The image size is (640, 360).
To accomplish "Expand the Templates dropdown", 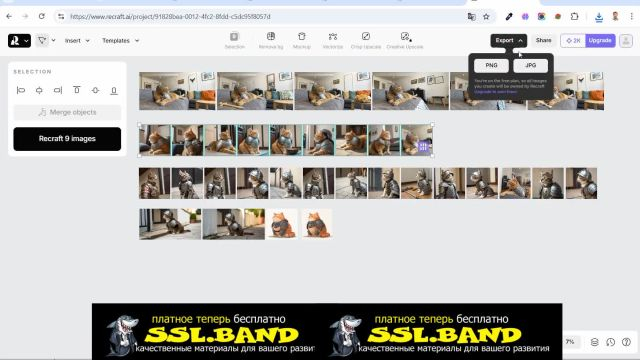I will coord(120,40).
